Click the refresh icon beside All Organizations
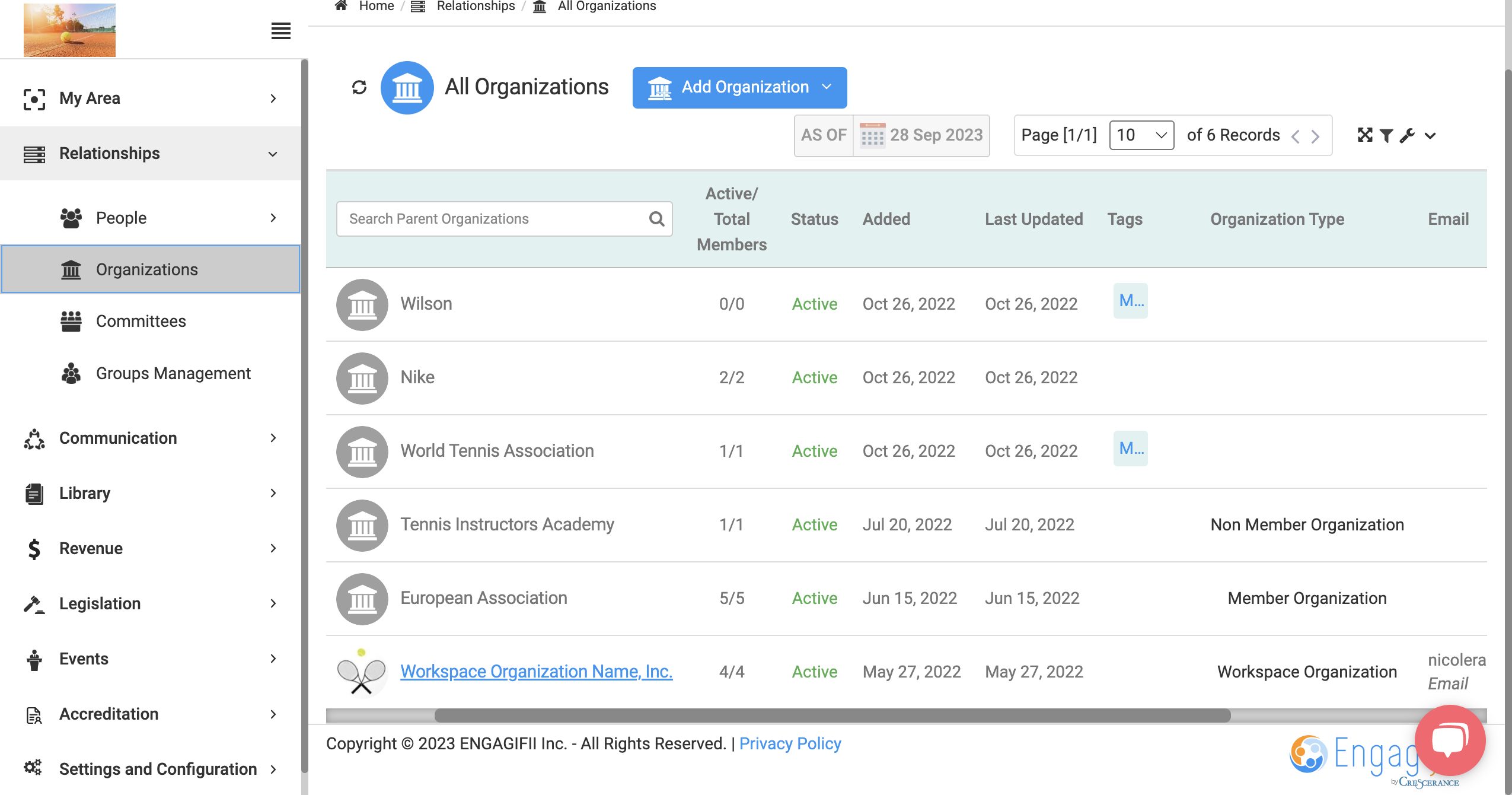1512x795 pixels. (359, 88)
